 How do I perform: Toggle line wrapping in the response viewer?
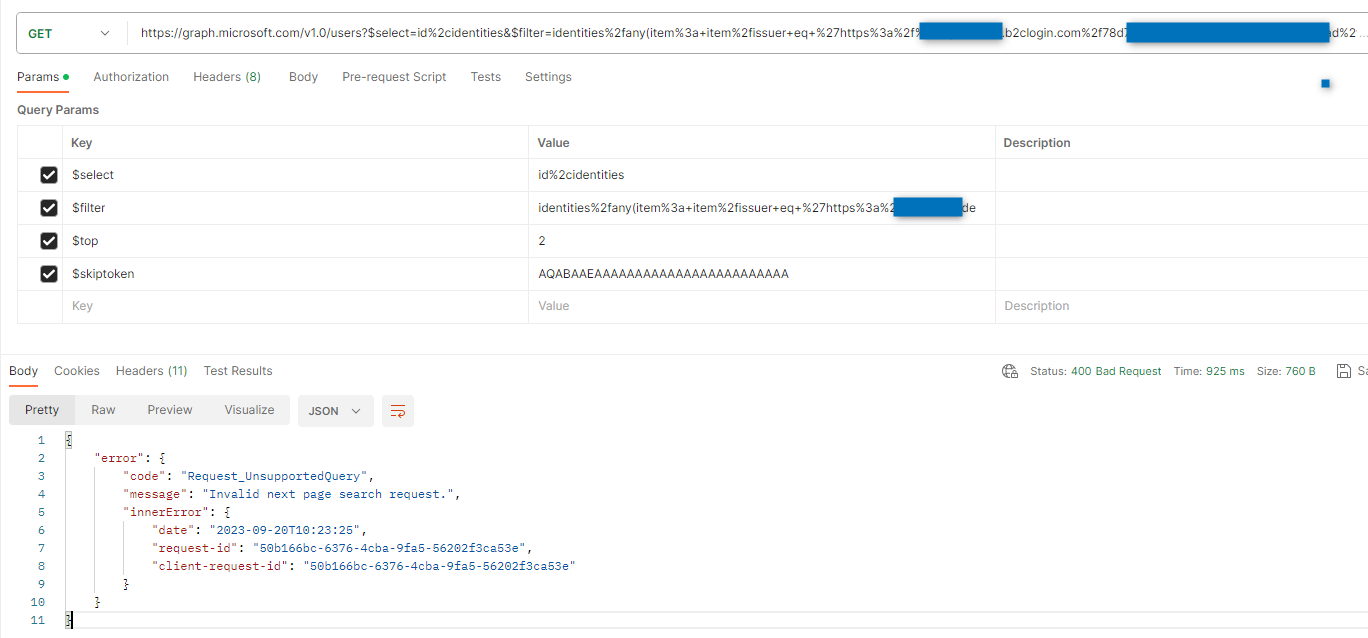[397, 410]
